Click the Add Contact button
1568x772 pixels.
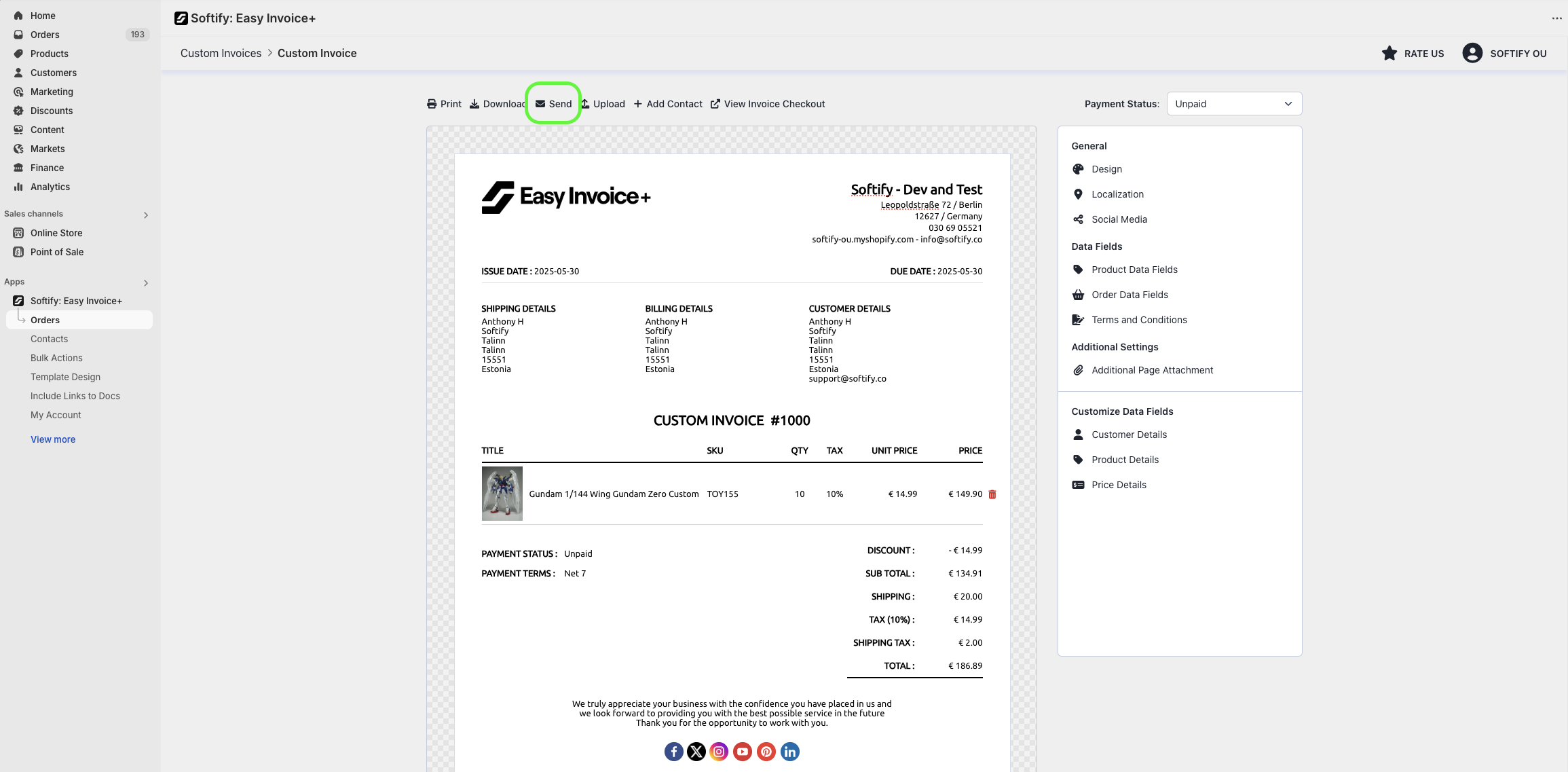point(668,104)
